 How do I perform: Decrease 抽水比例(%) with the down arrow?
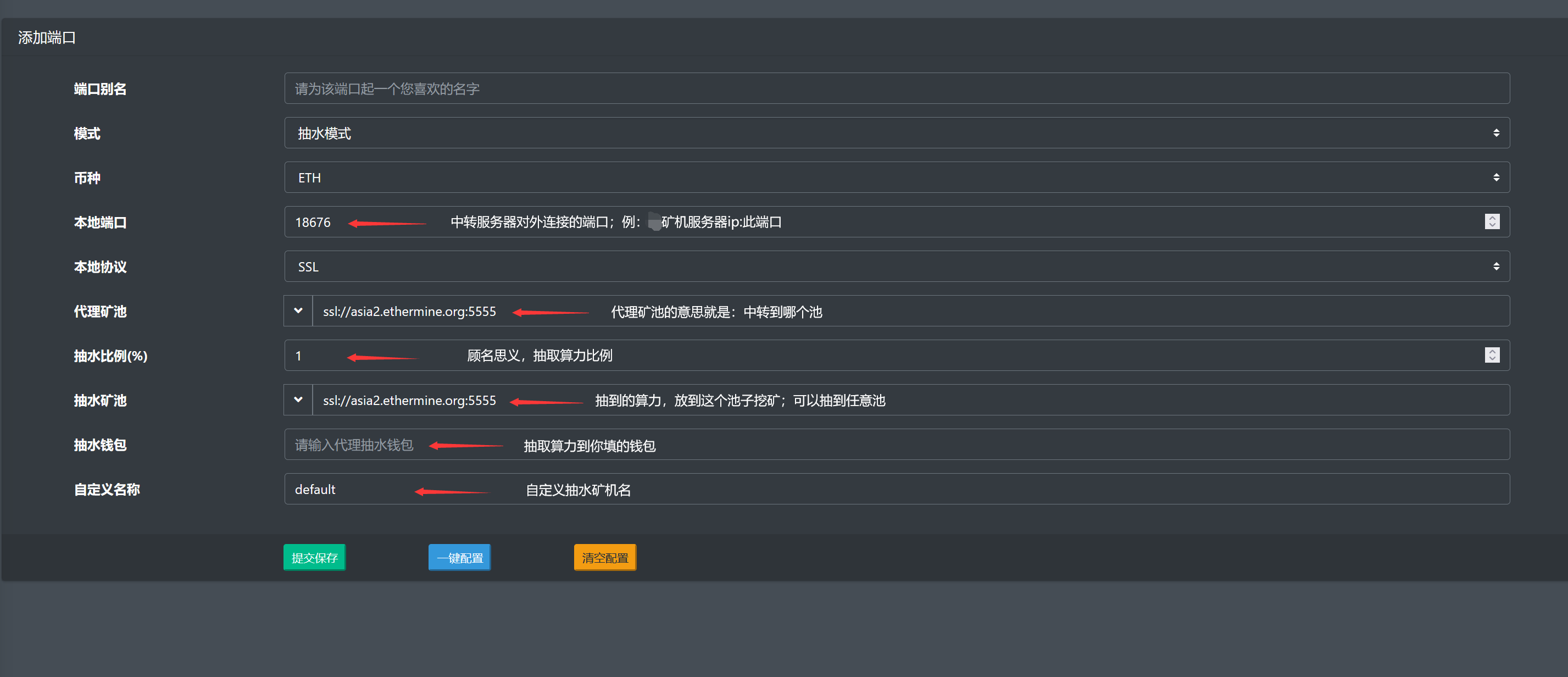[1492, 359]
